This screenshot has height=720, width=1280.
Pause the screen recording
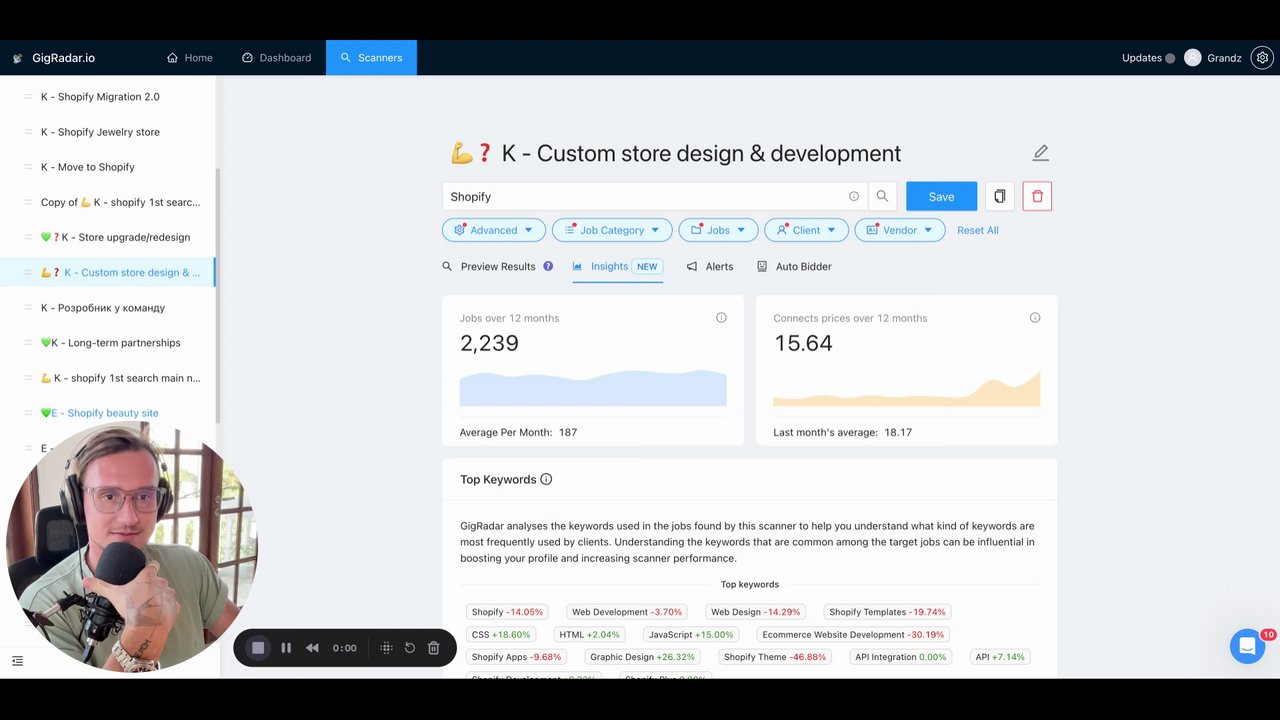pyautogui.click(x=286, y=648)
